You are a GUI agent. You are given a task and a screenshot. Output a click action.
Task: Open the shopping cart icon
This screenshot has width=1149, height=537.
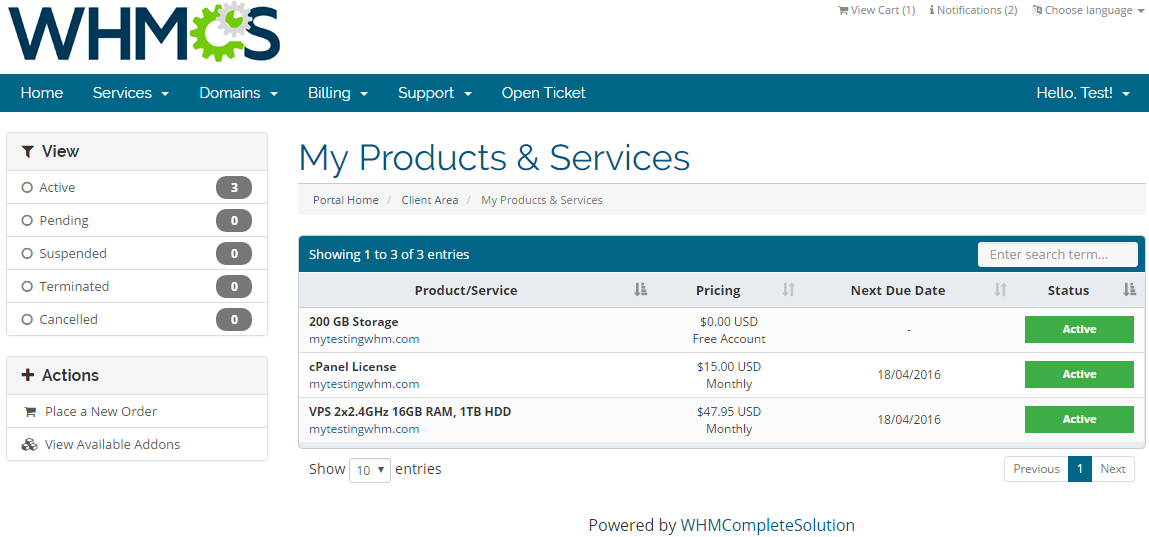pos(843,10)
